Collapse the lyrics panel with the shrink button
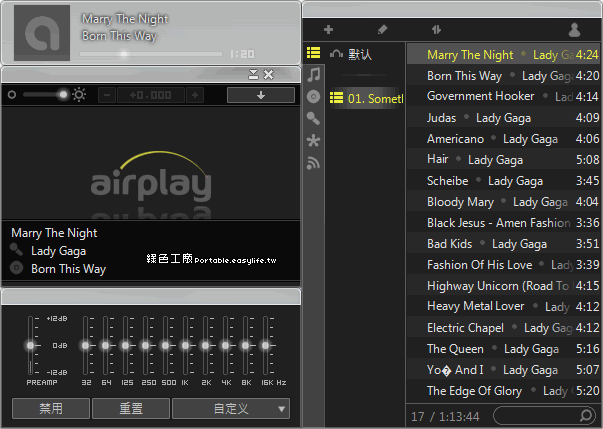The image size is (603, 429). pos(253,74)
